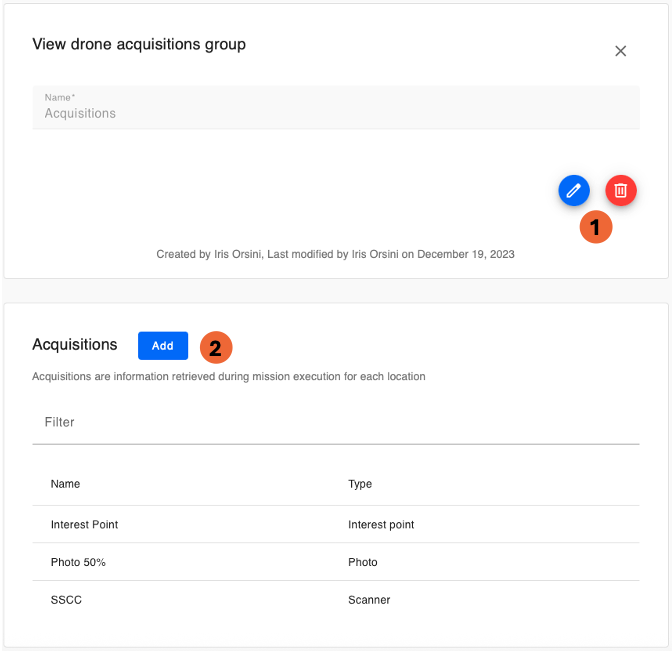Sort by the Type column header
The width and height of the screenshot is (672, 651).
[360, 484]
